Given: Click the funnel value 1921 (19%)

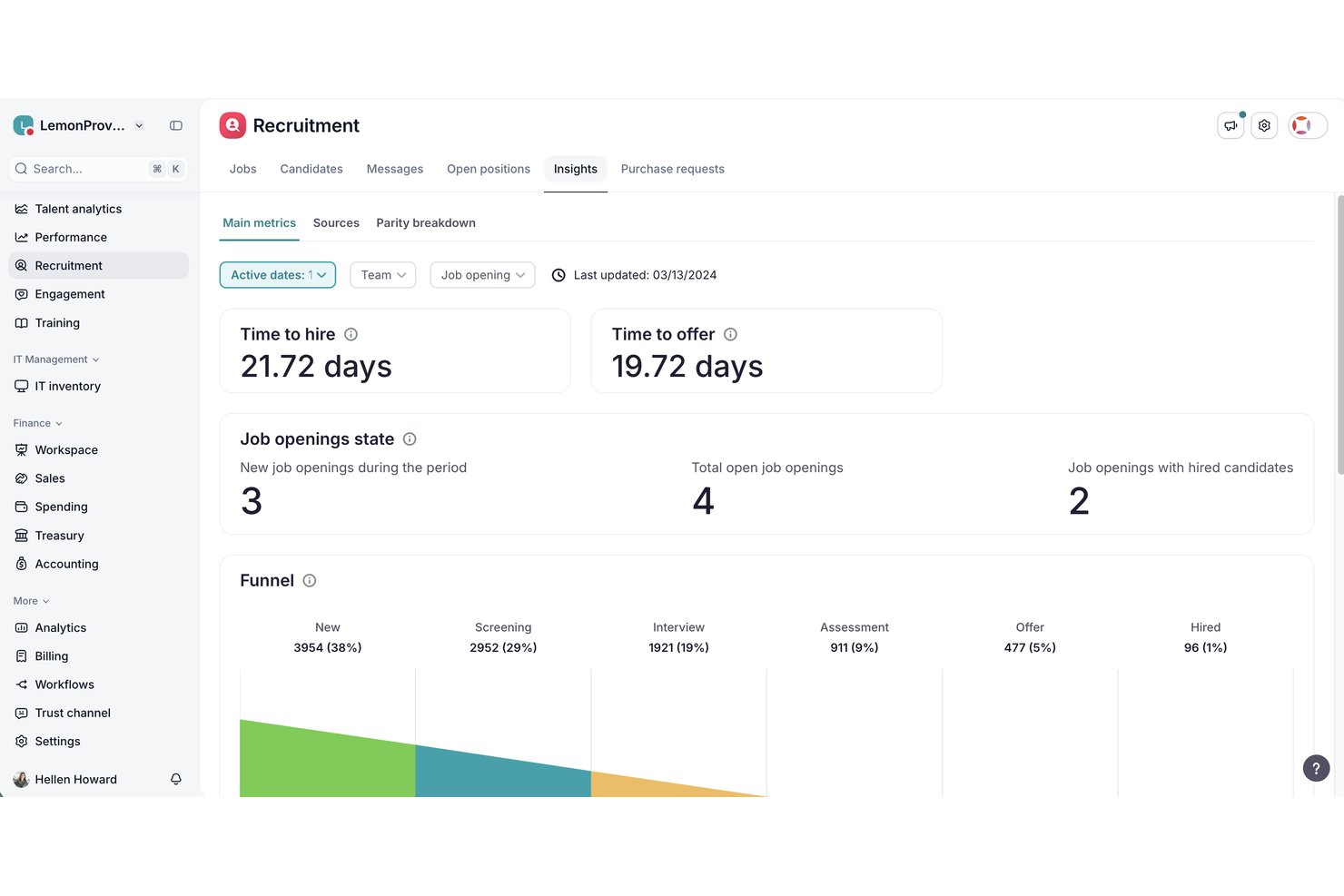Looking at the screenshot, I should point(678,648).
